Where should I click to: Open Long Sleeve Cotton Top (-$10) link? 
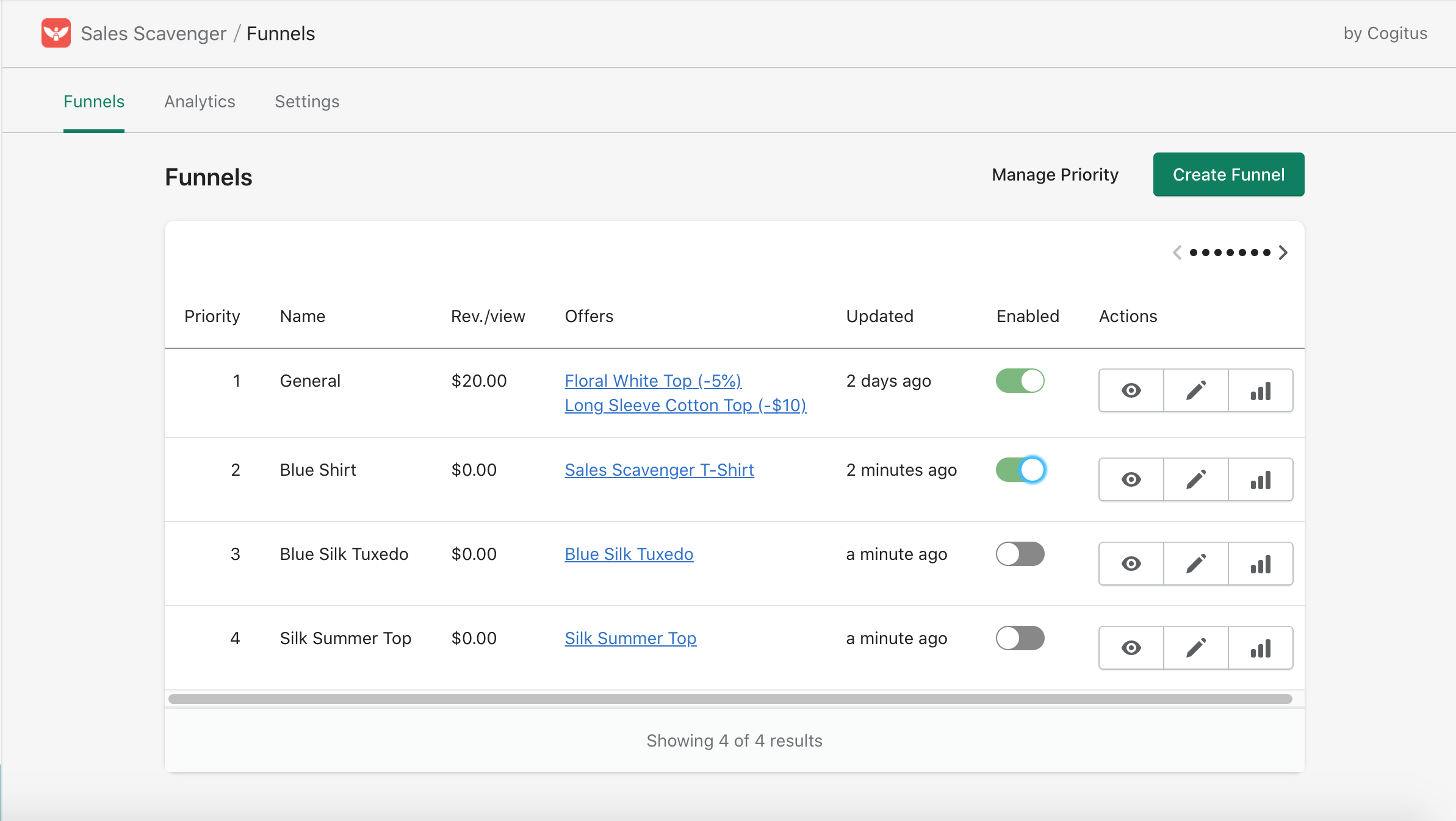pyautogui.click(x=685, y=405)
